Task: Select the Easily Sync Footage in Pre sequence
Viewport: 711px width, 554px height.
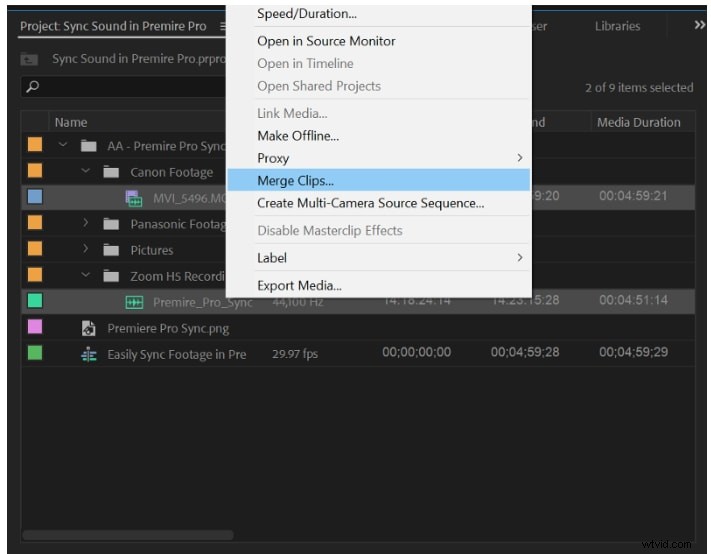Action: (x=177, y=355)
